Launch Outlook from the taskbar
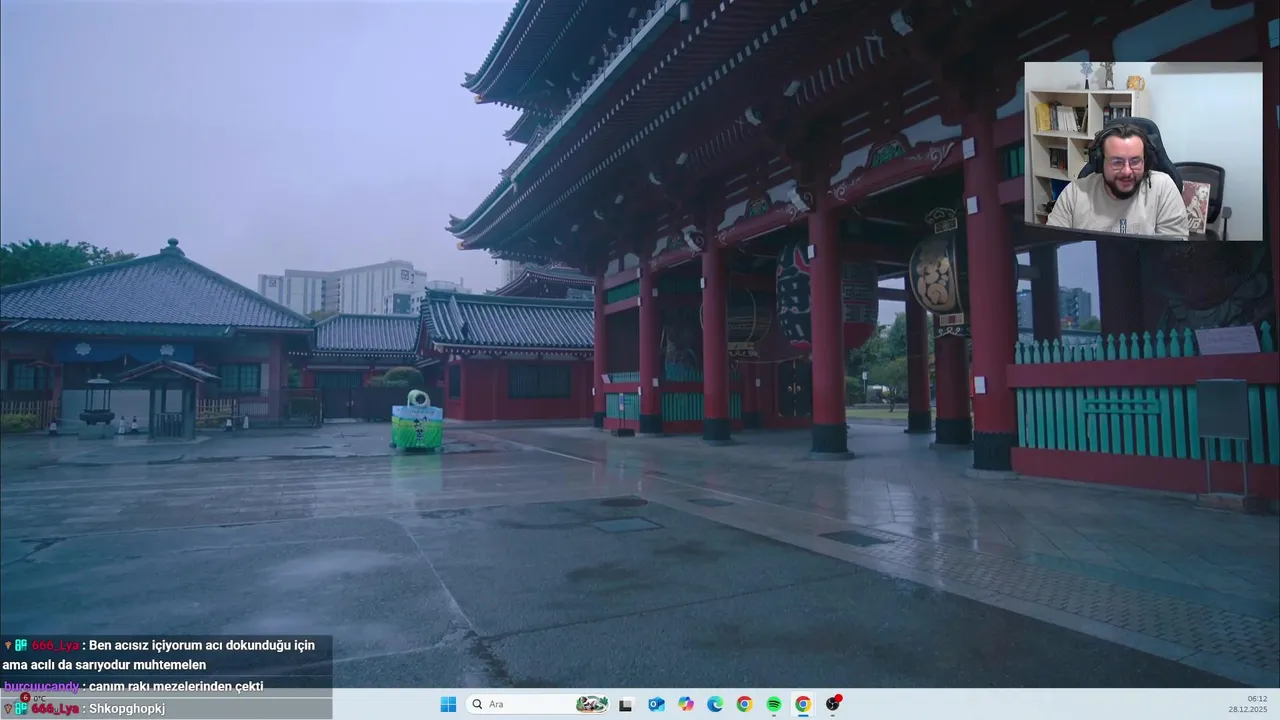This screenshot has height=720, width=1280. pos(656,704)
